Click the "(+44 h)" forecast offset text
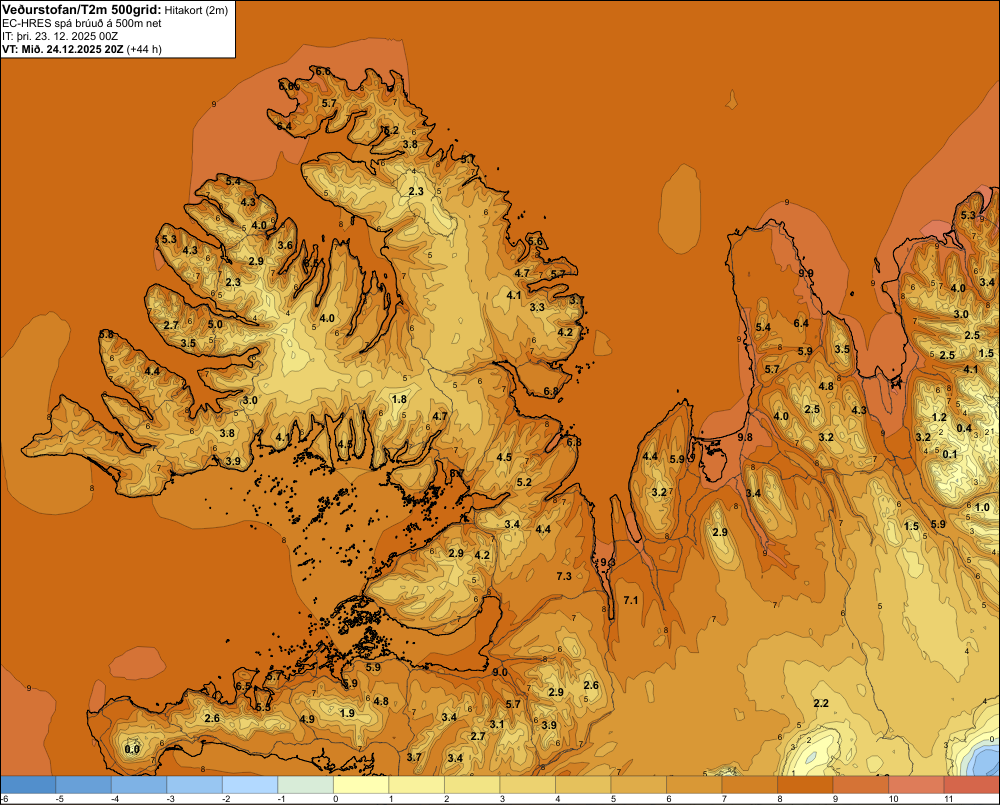1000x805 pixels. pos(144,49)
